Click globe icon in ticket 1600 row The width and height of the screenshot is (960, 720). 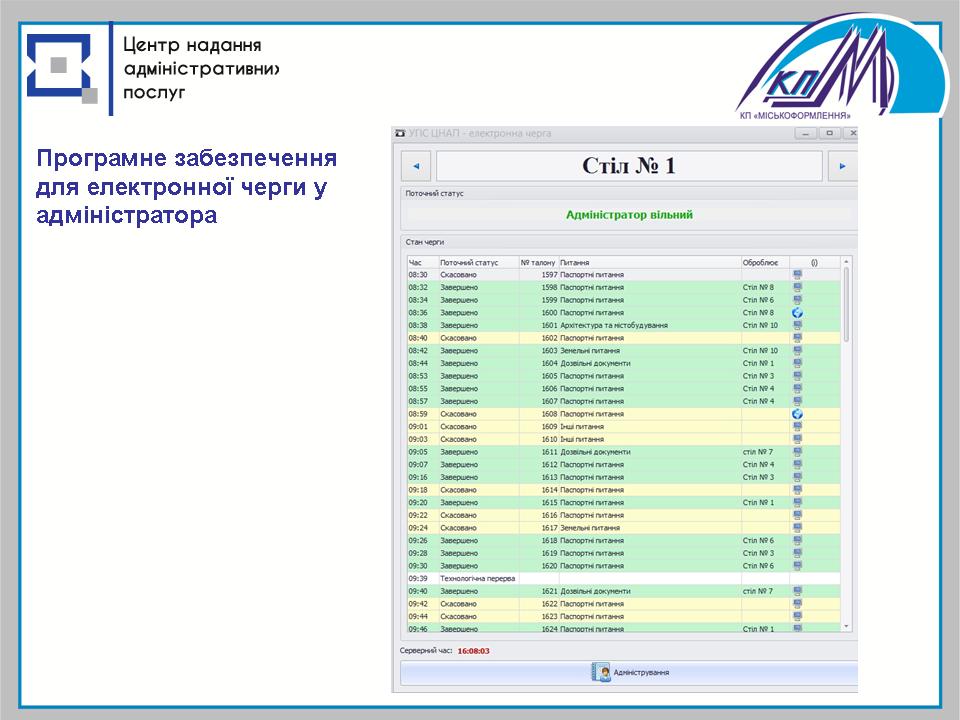pos(797,313)
